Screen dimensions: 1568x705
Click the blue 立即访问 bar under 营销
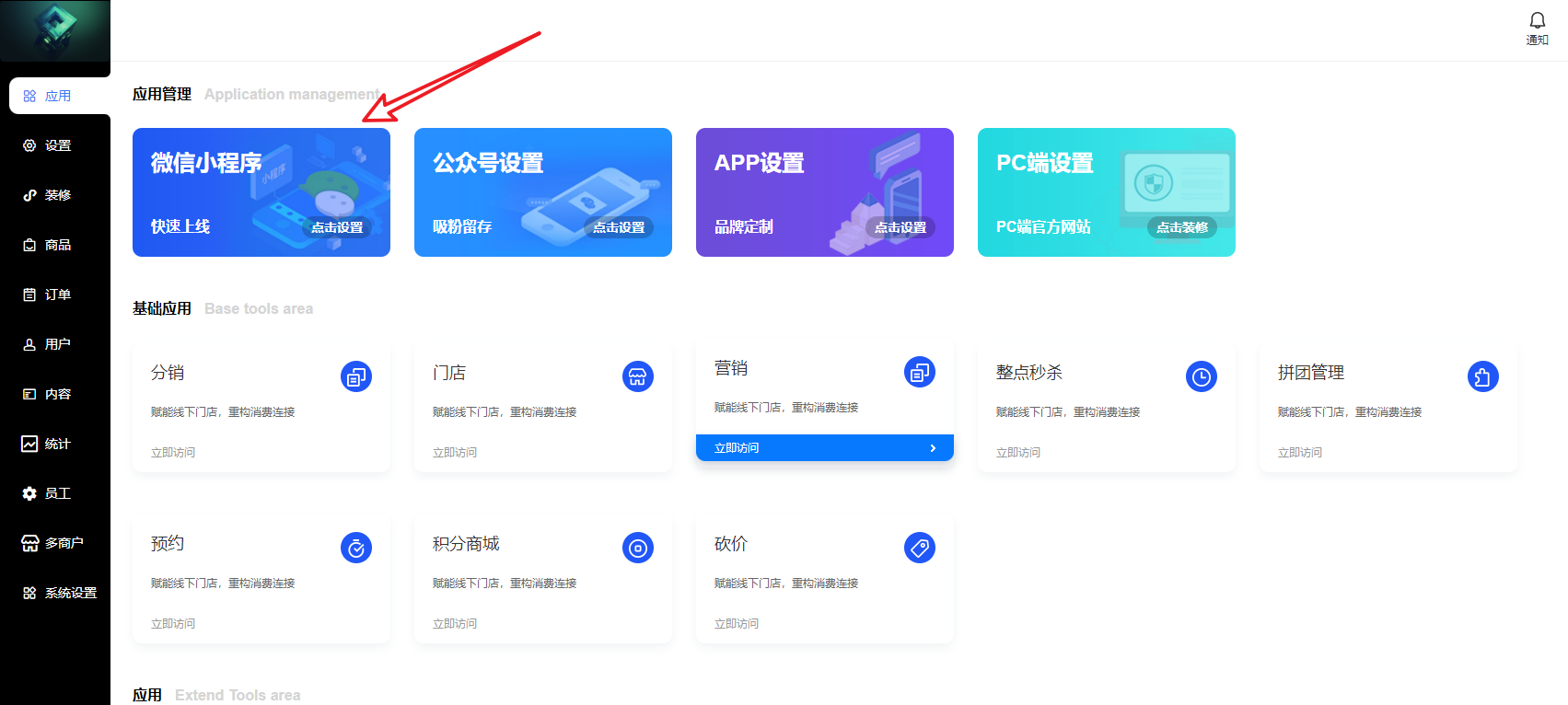[824, 448]
